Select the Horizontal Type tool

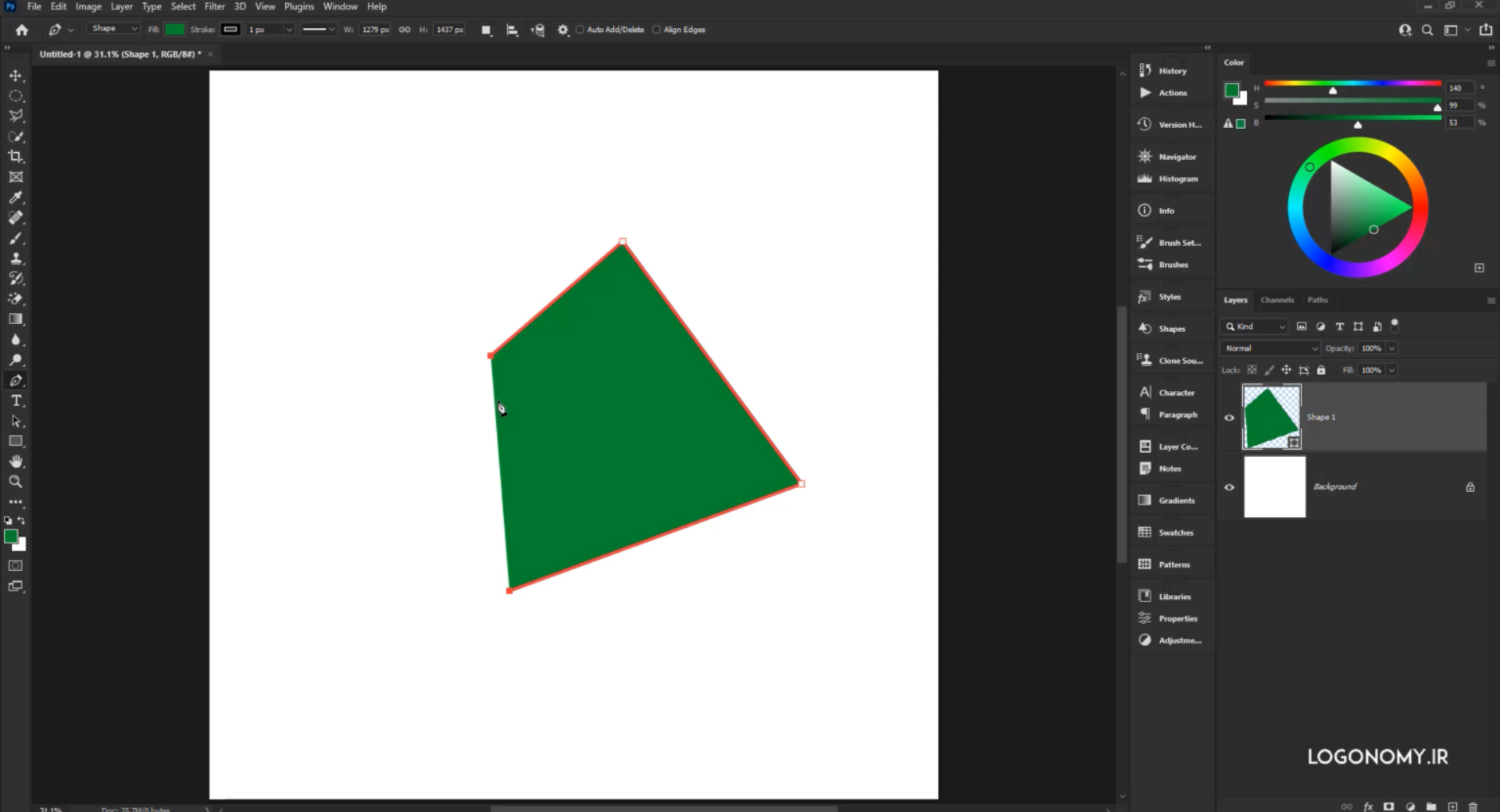pos(16,401)
